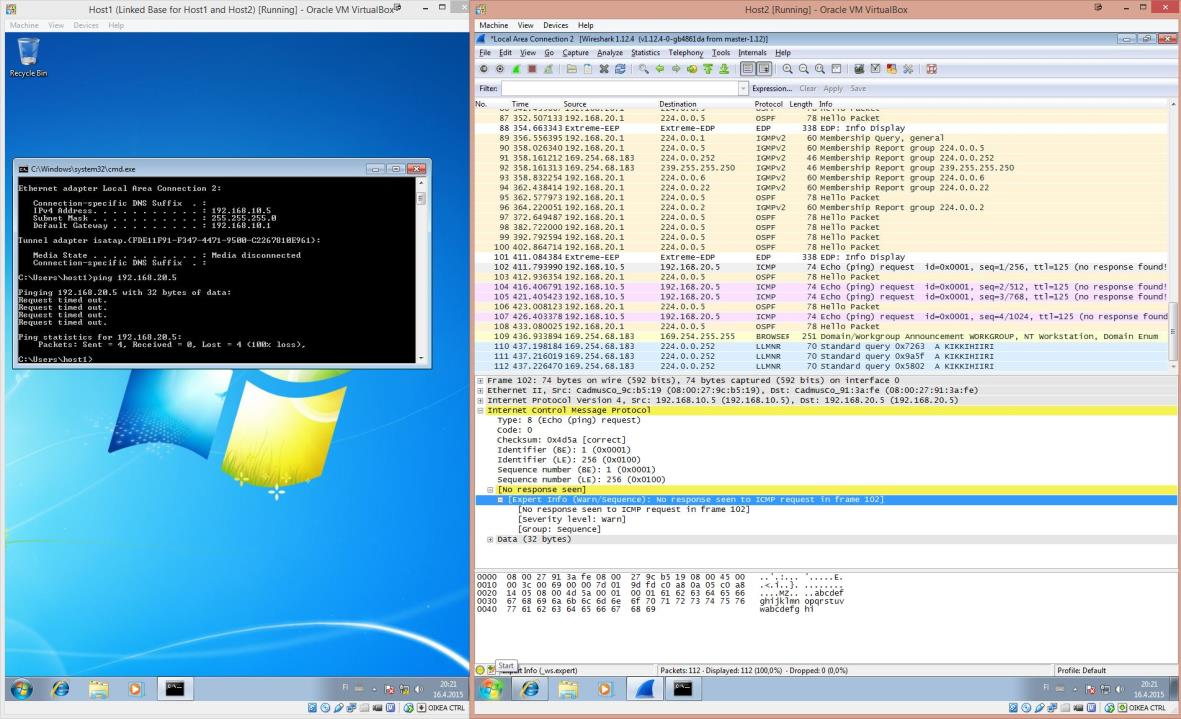Open the Wireshark Capture menu
Image resolution: width=1181 pixels, height=719 pixels.
tap(575, 53)
